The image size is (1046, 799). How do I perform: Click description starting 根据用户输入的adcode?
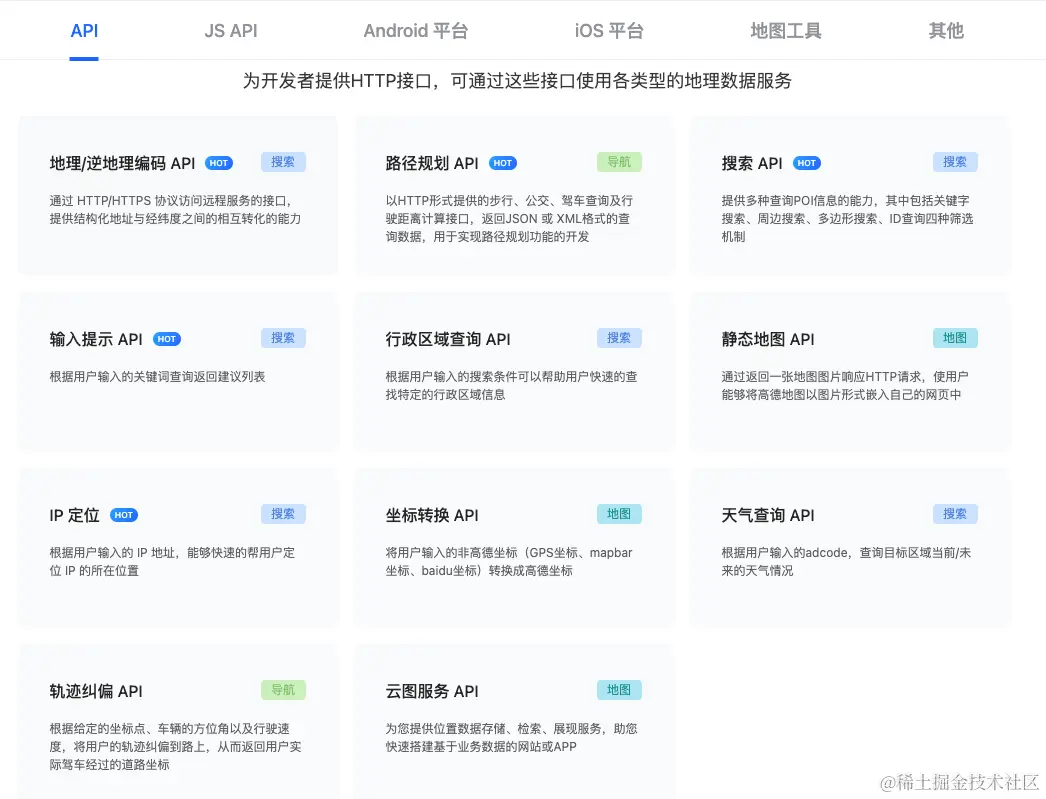846,562
